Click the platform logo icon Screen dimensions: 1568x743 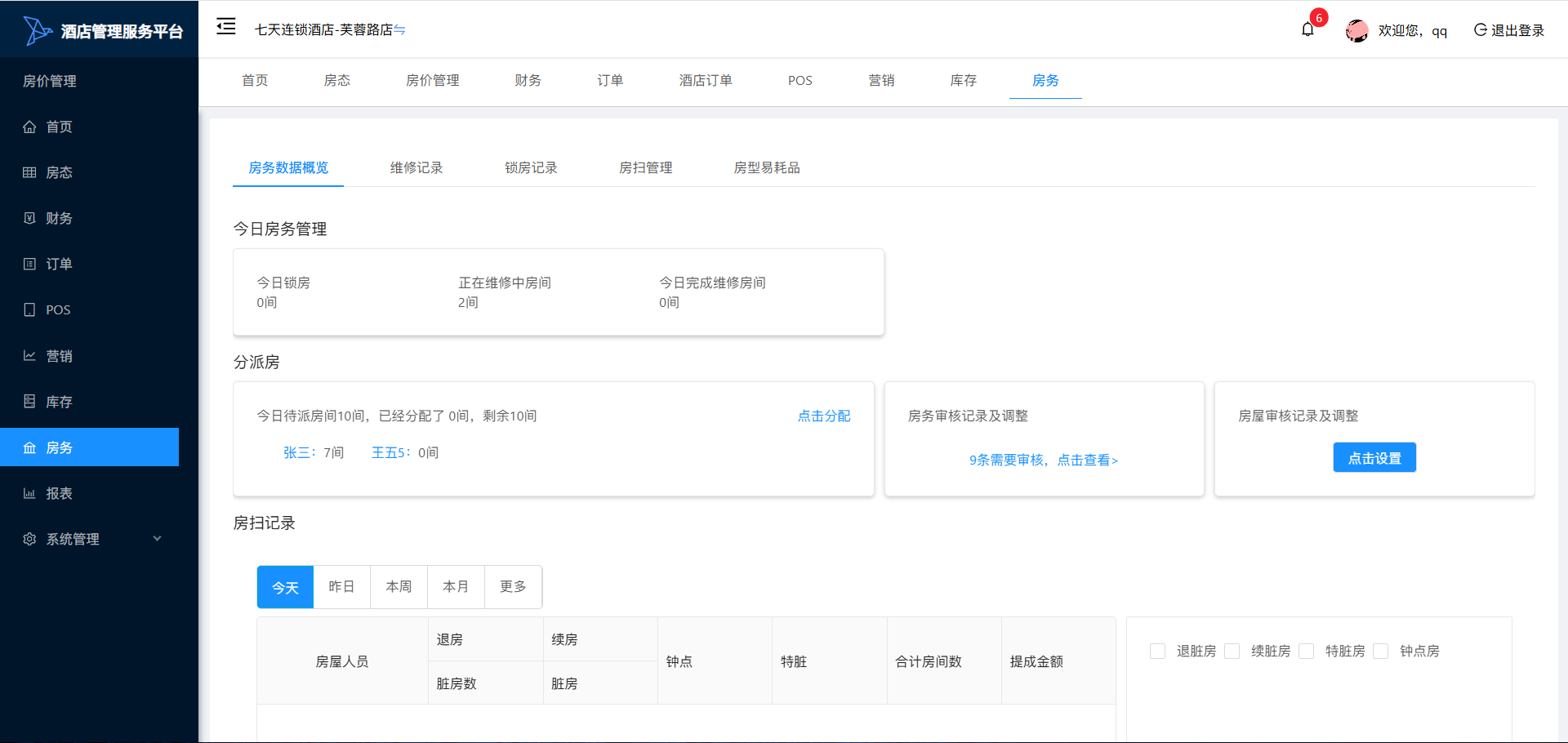[x=38, y=30]
